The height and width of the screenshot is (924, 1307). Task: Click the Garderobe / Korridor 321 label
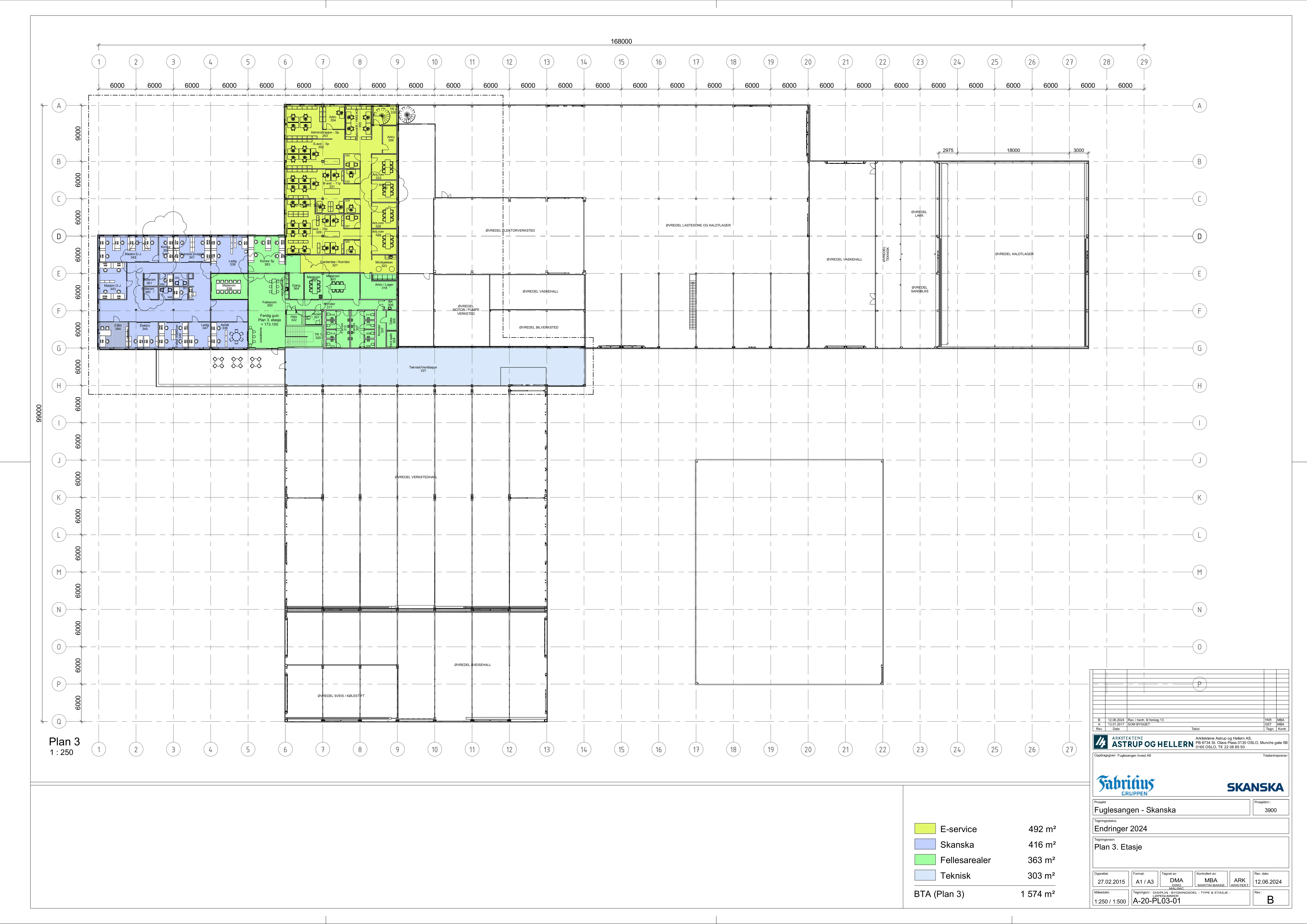[335, 264]
